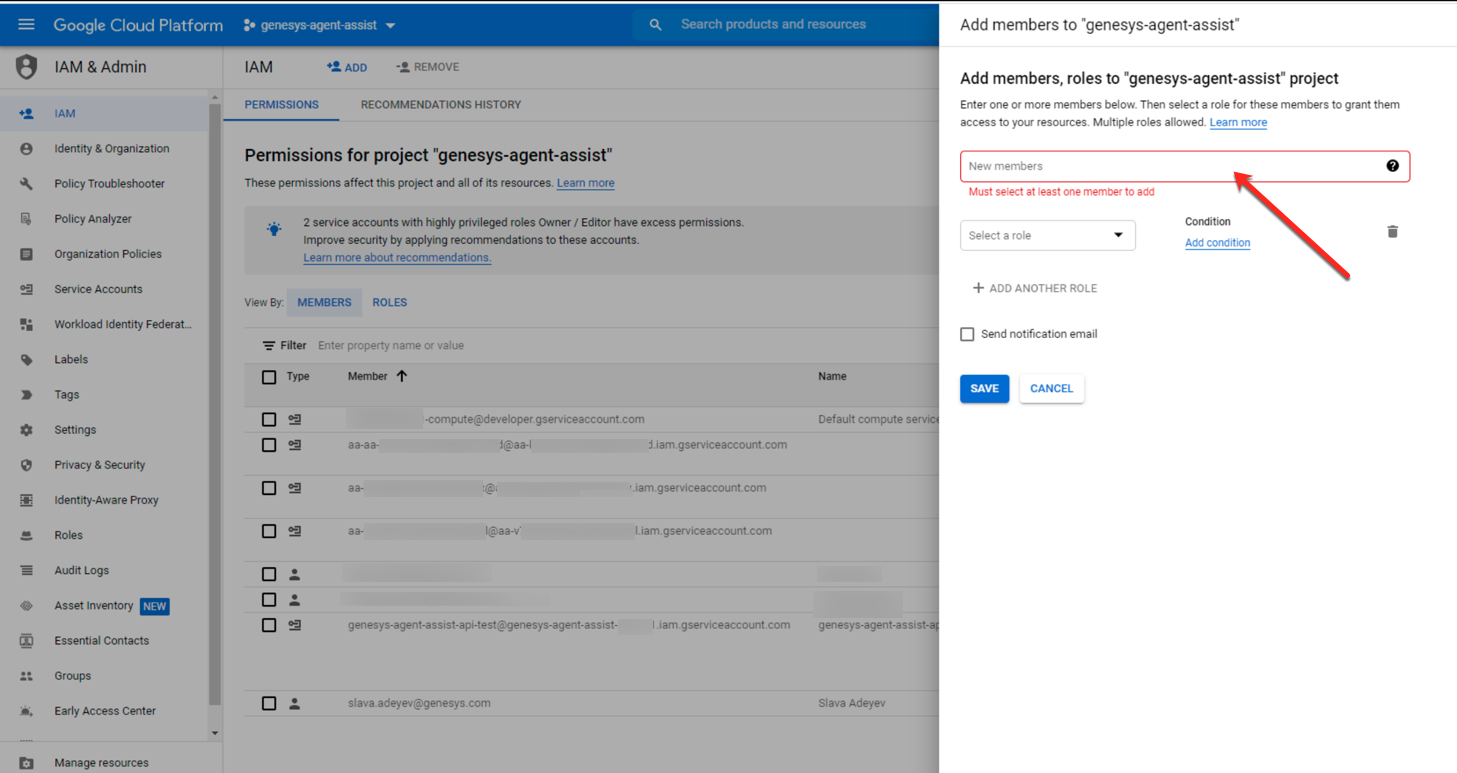This screenshot has height=773, width=1457.
Task: Click ADD ANOTHER ROLE
Action: pyautogui.click(x=1035, y=288)
